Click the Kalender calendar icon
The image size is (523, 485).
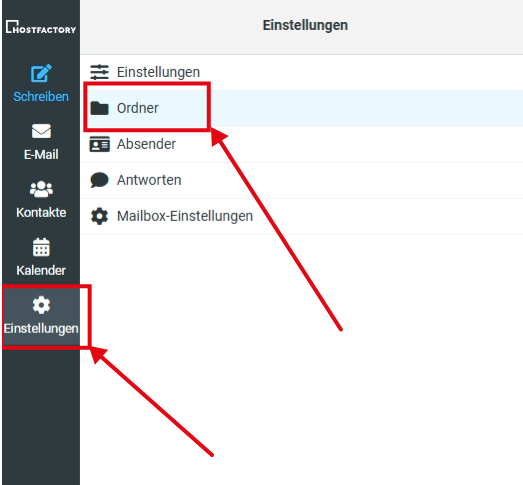coord(41,247)
